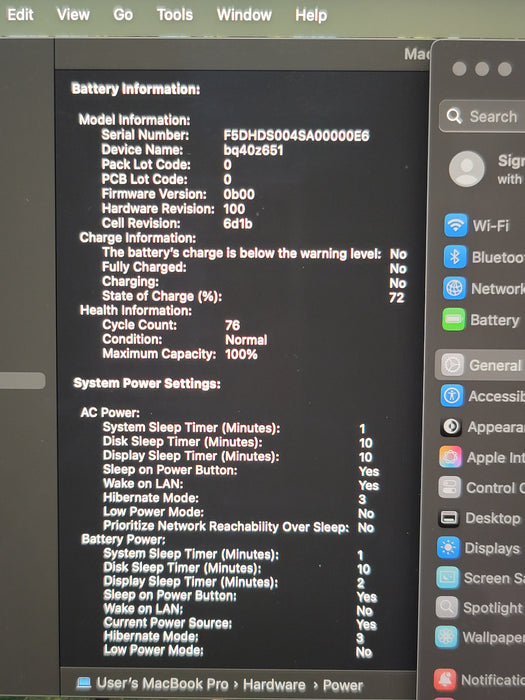This screenshot has height=700, width=525.
Task: Select the General gear icon
Action: tap(453, 365)
